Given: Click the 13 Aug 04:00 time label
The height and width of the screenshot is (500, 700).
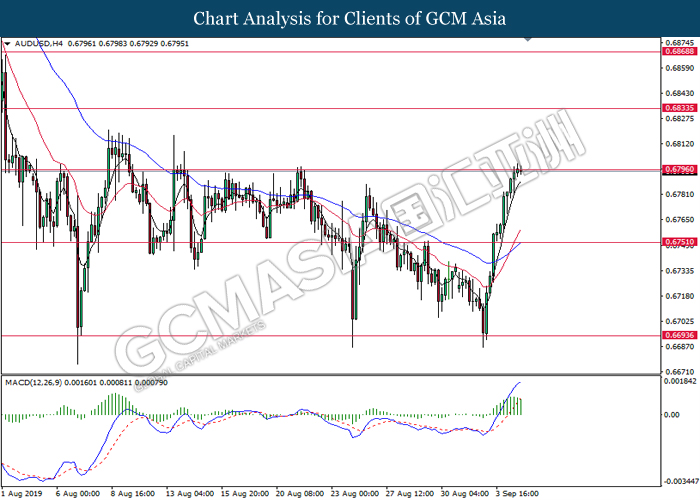Looking at the screenshot, I should pos(190,494).
